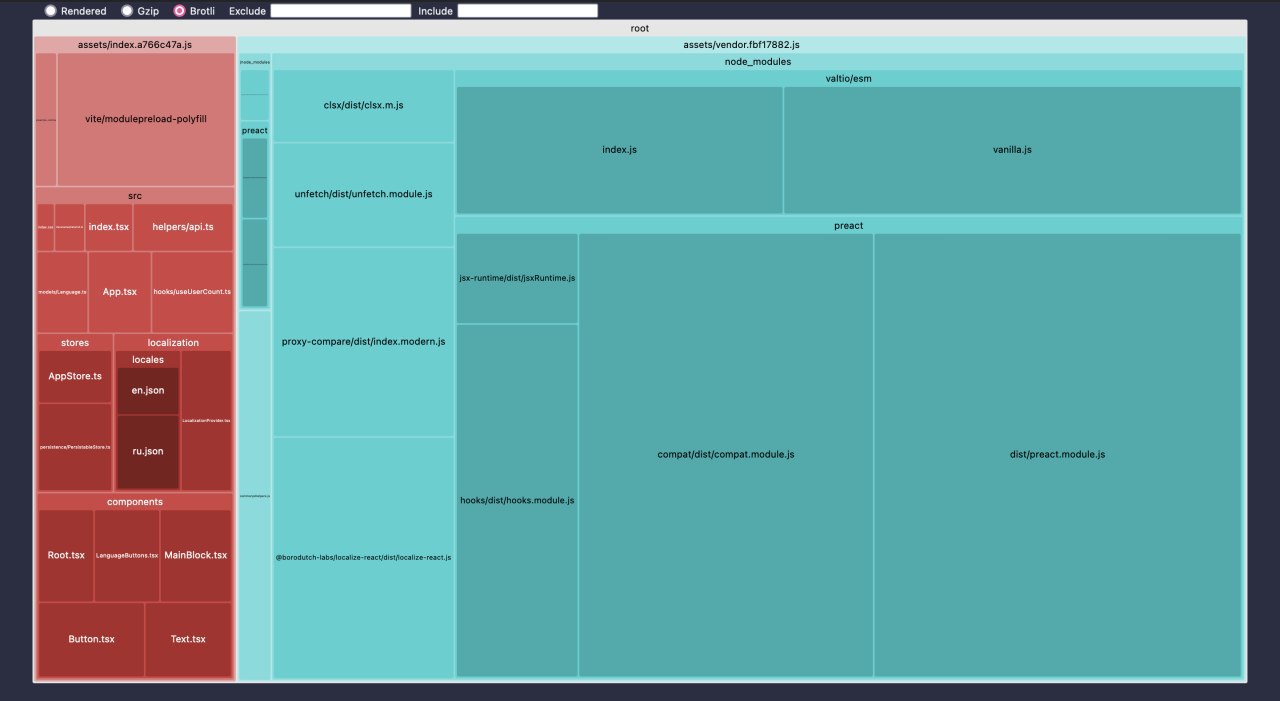Select the index.tsx block in src

coord(109,227)
